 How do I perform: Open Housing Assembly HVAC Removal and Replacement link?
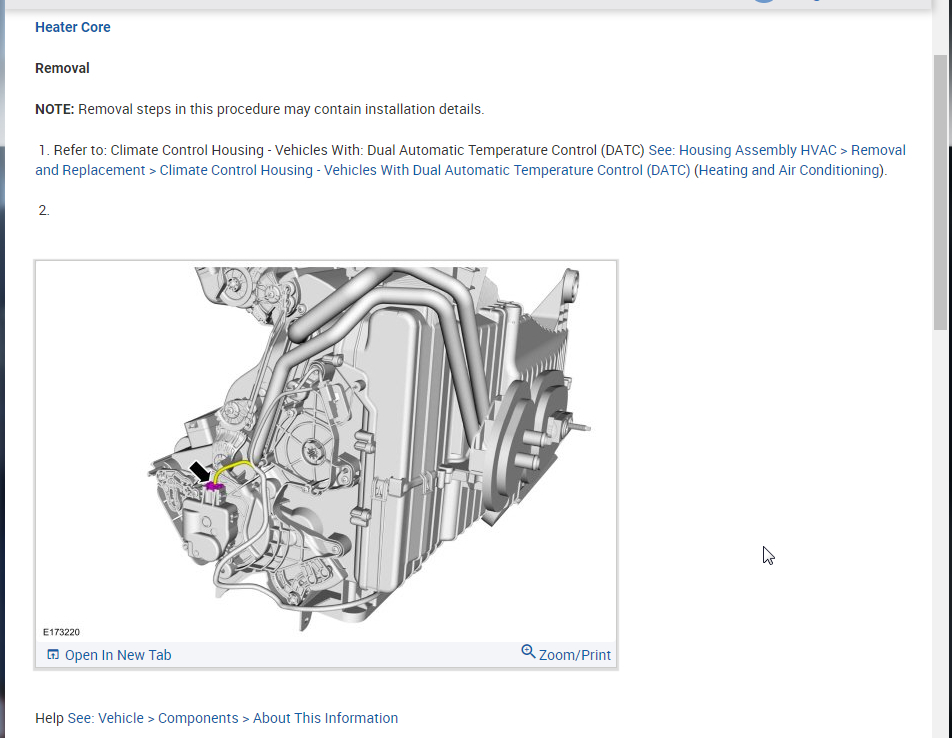click(x=471, y=160)
